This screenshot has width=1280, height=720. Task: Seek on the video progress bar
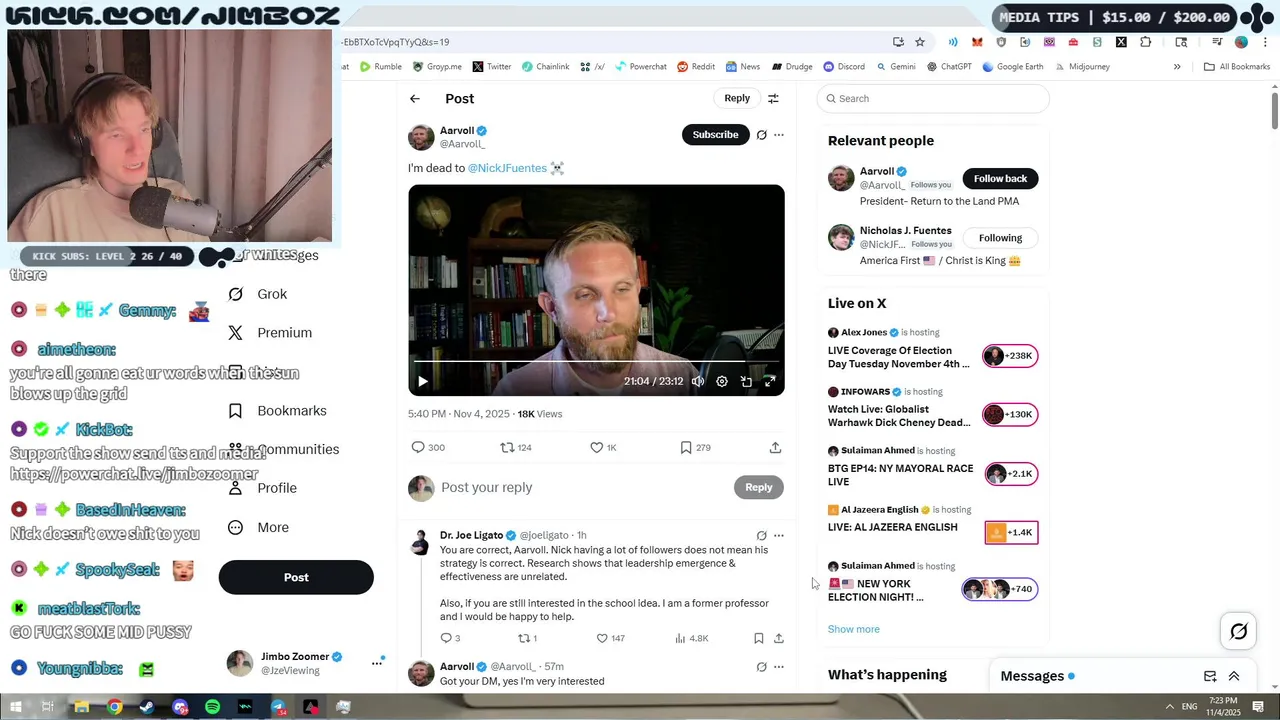click(596, 361)
